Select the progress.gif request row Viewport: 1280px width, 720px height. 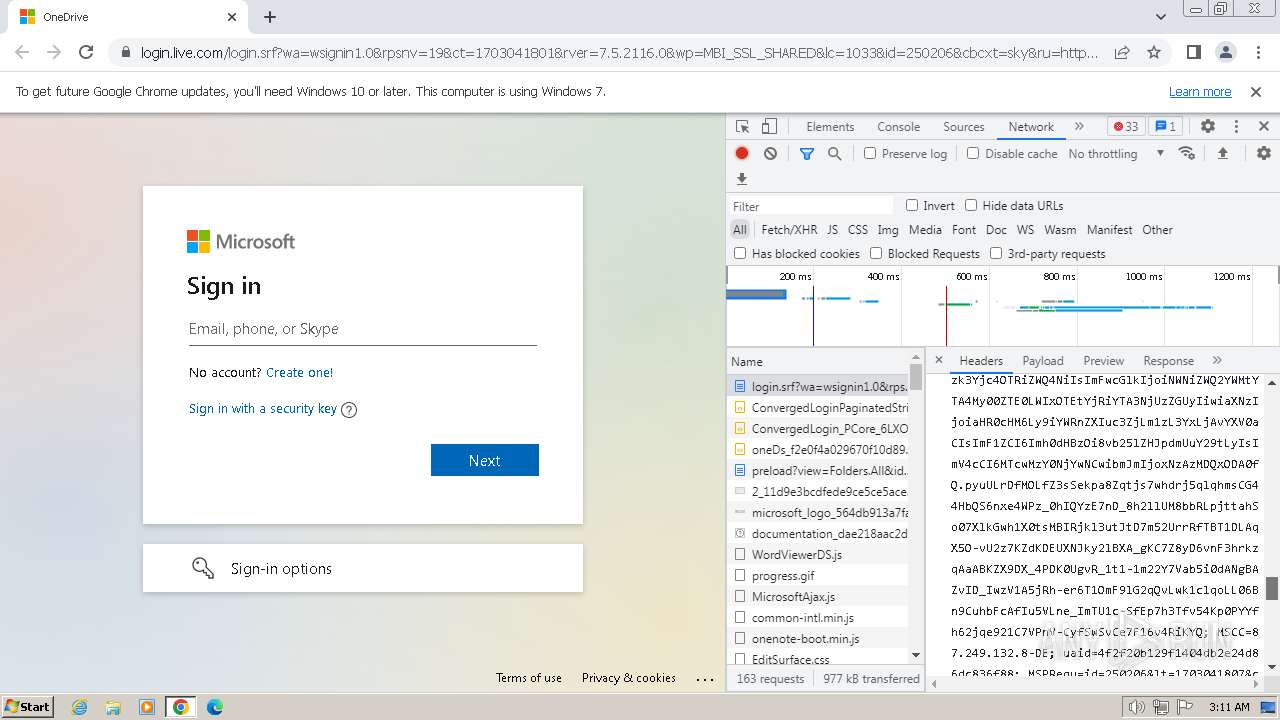818,576
